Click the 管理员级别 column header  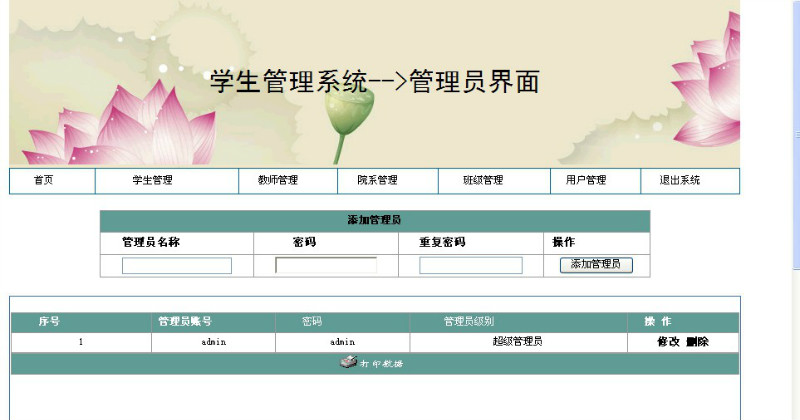coord(468,322)
